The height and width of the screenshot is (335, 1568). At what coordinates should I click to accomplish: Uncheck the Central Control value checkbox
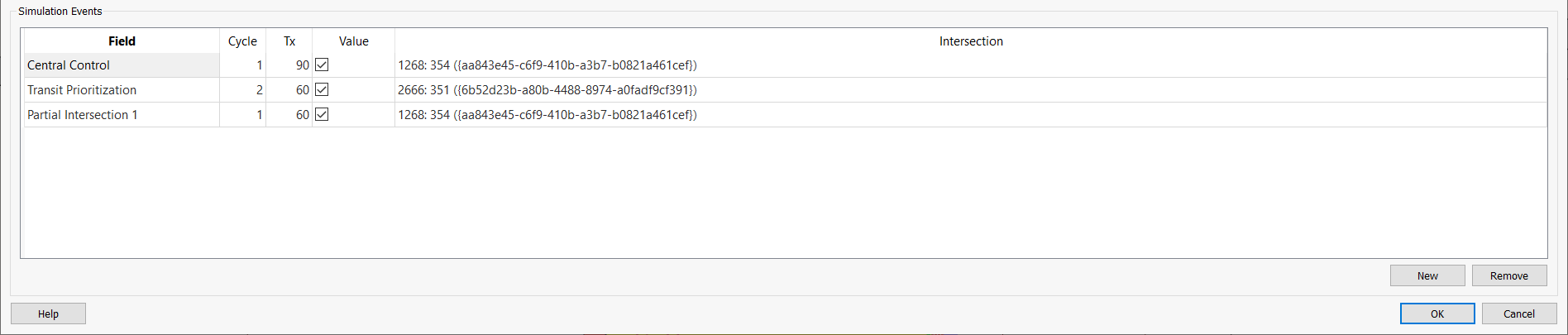coord(322,65)
